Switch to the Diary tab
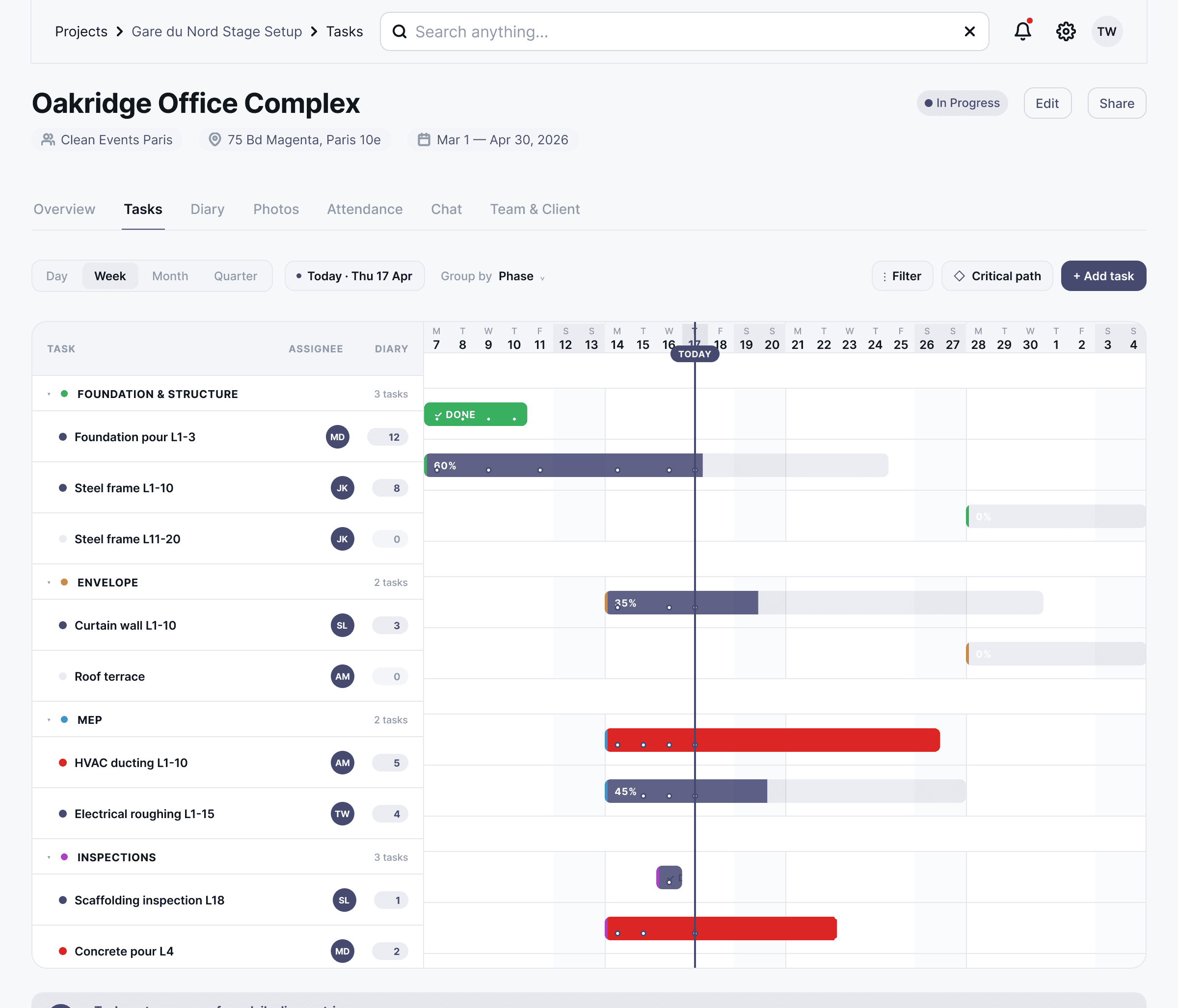The image size is (1178, 1008). click(208, 209)
